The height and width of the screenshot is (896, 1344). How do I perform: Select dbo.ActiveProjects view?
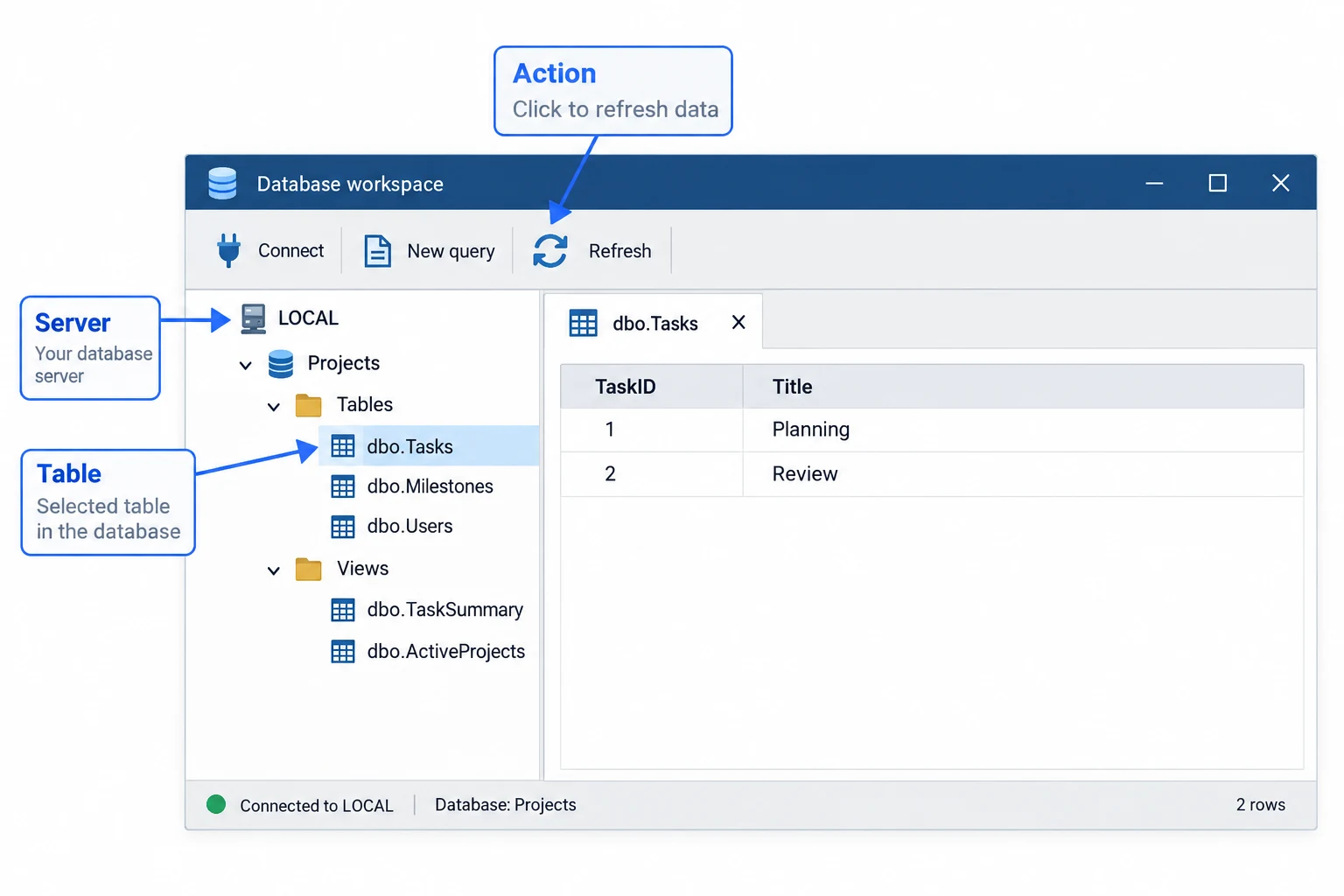tap(446, 652)
